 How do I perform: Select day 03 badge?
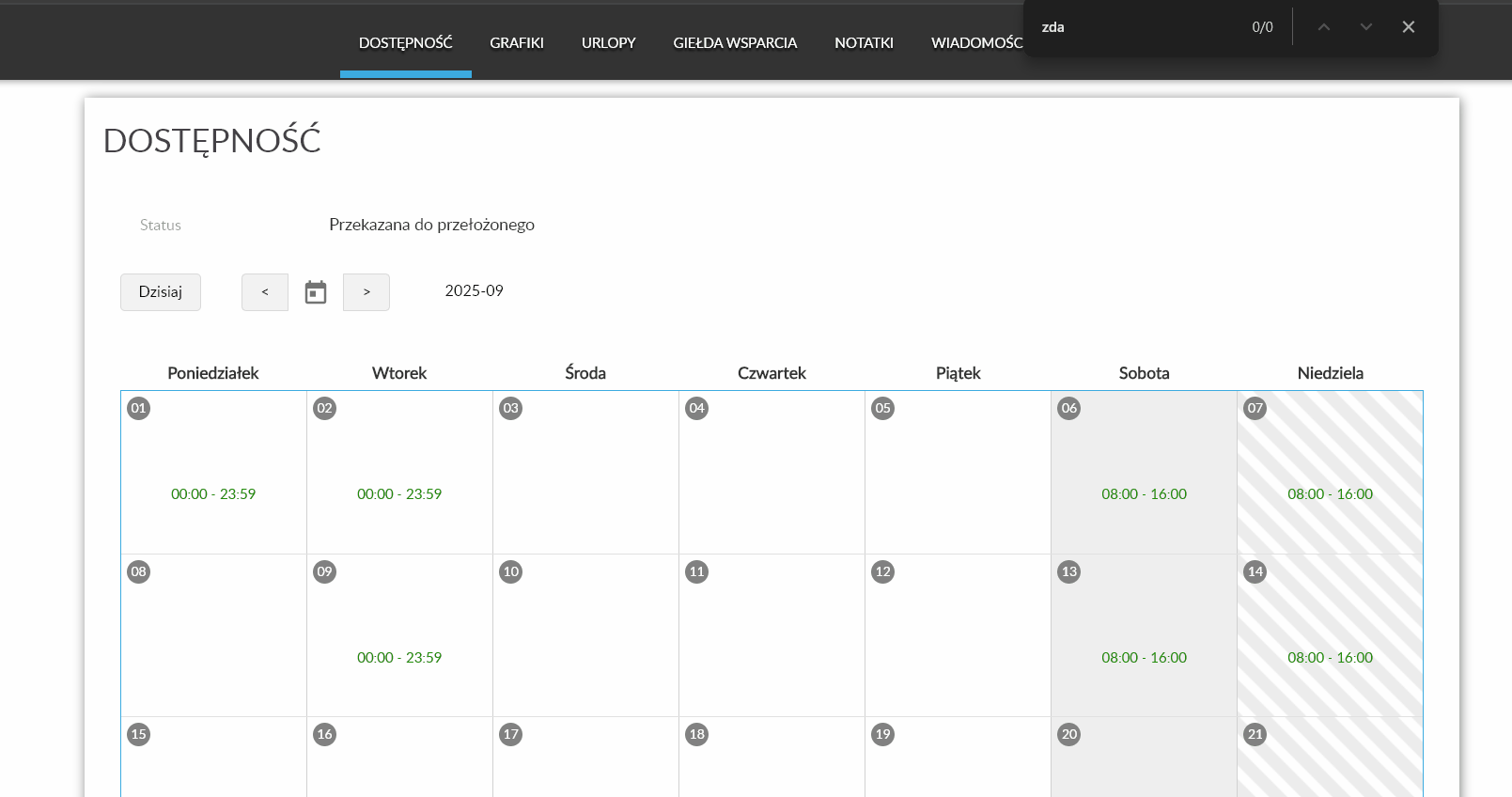pyautogui.click(x=510, y=408)
